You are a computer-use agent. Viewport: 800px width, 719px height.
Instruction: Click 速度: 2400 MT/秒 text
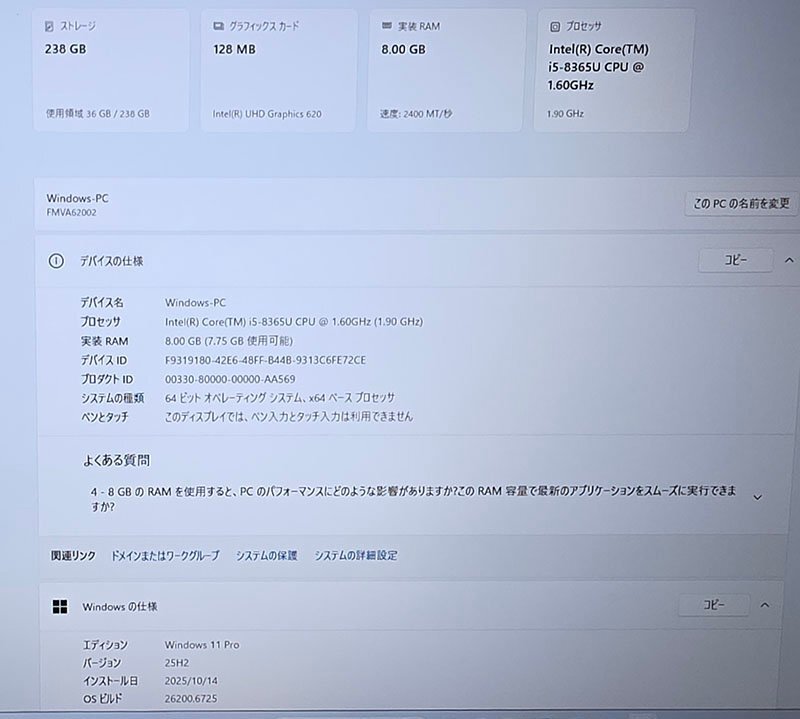(416, 114)
